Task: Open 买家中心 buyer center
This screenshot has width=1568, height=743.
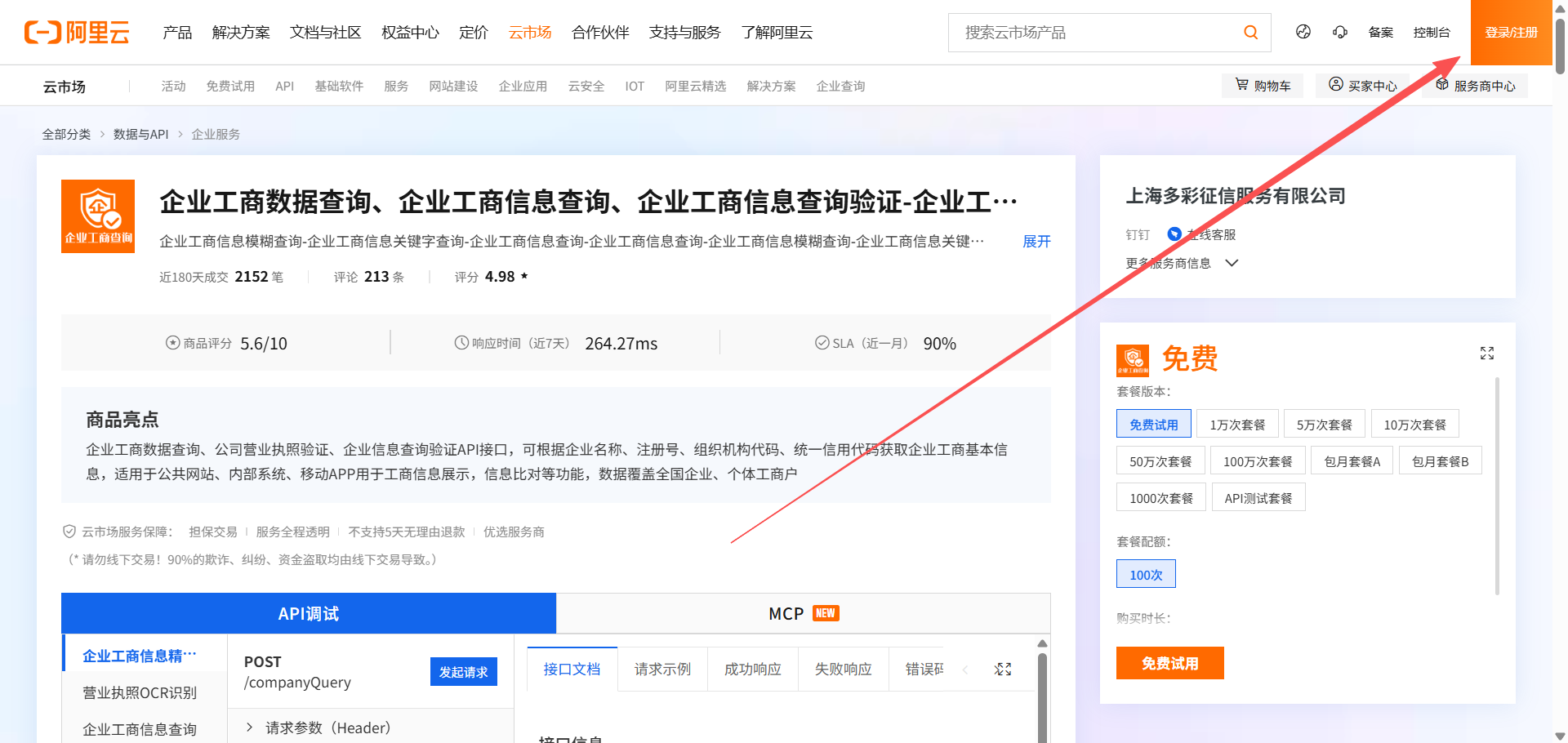Action: tap(1362, 86)
